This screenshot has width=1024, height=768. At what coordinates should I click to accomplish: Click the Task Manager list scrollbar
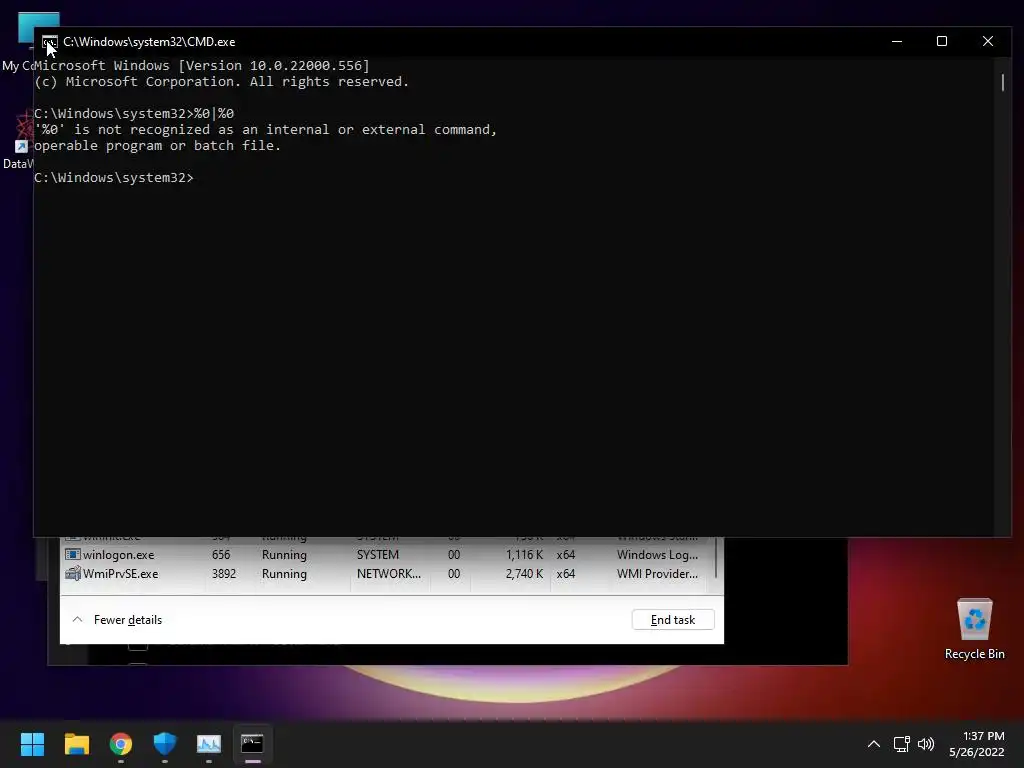click(716, 558)
